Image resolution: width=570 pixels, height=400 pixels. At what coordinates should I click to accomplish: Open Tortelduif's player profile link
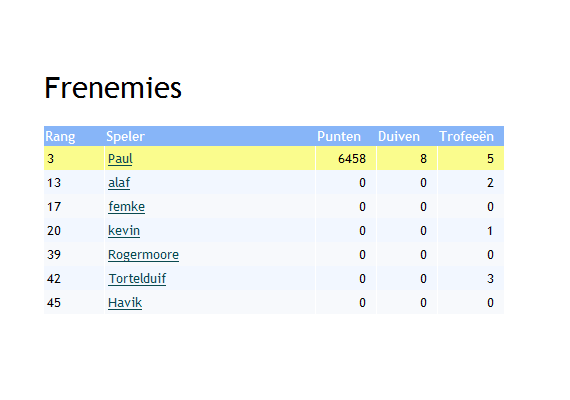point(137,279)
